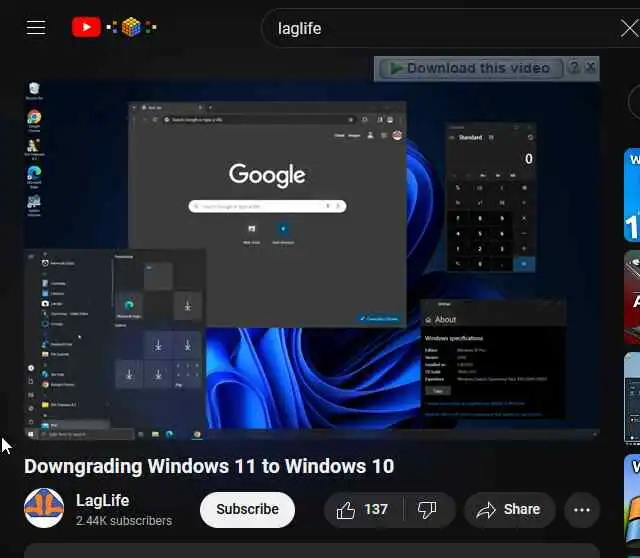Open the YouTube hamburger guide menu

tap(36, 28)
